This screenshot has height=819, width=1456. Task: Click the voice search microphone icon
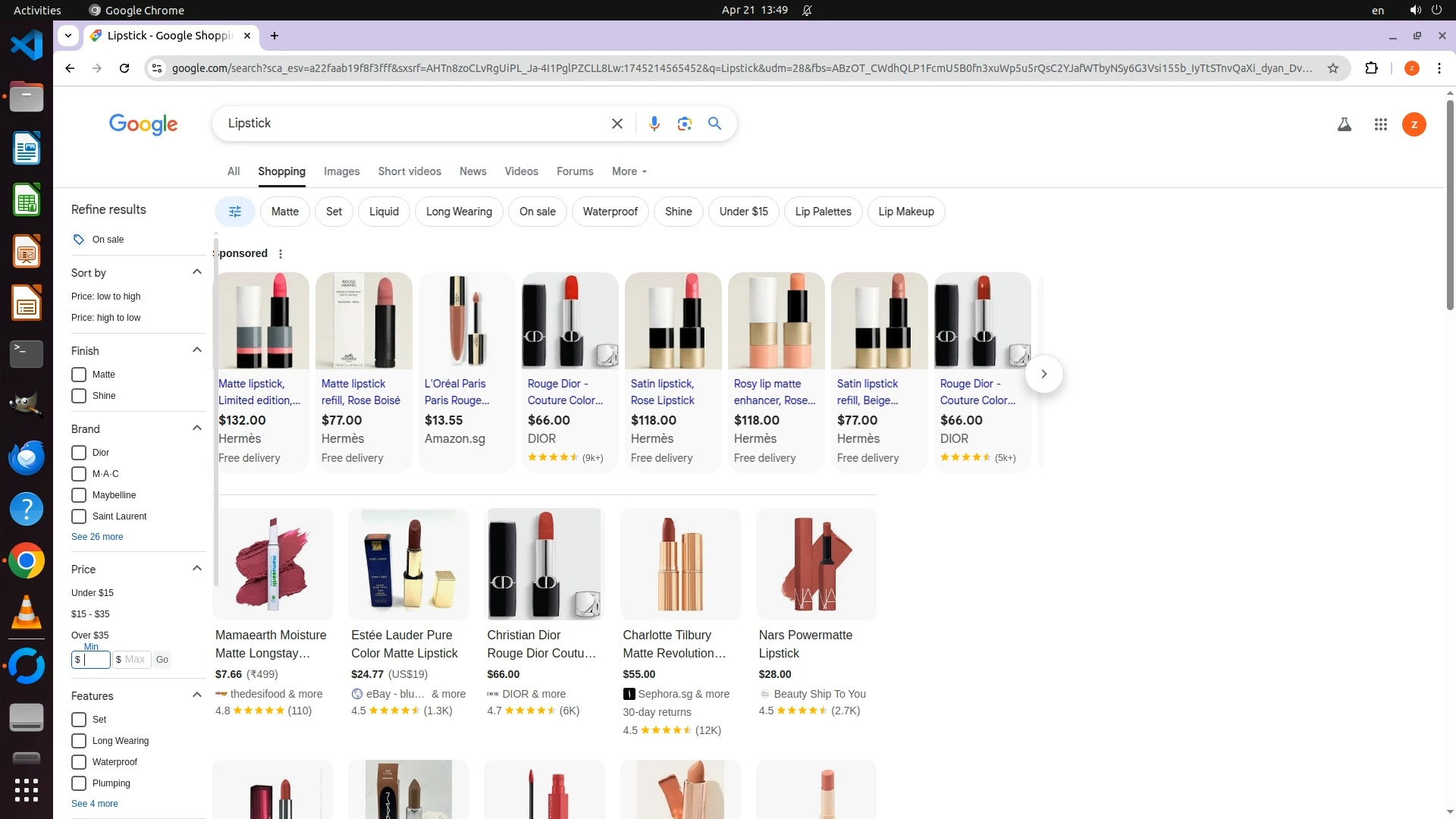[654, 124]
